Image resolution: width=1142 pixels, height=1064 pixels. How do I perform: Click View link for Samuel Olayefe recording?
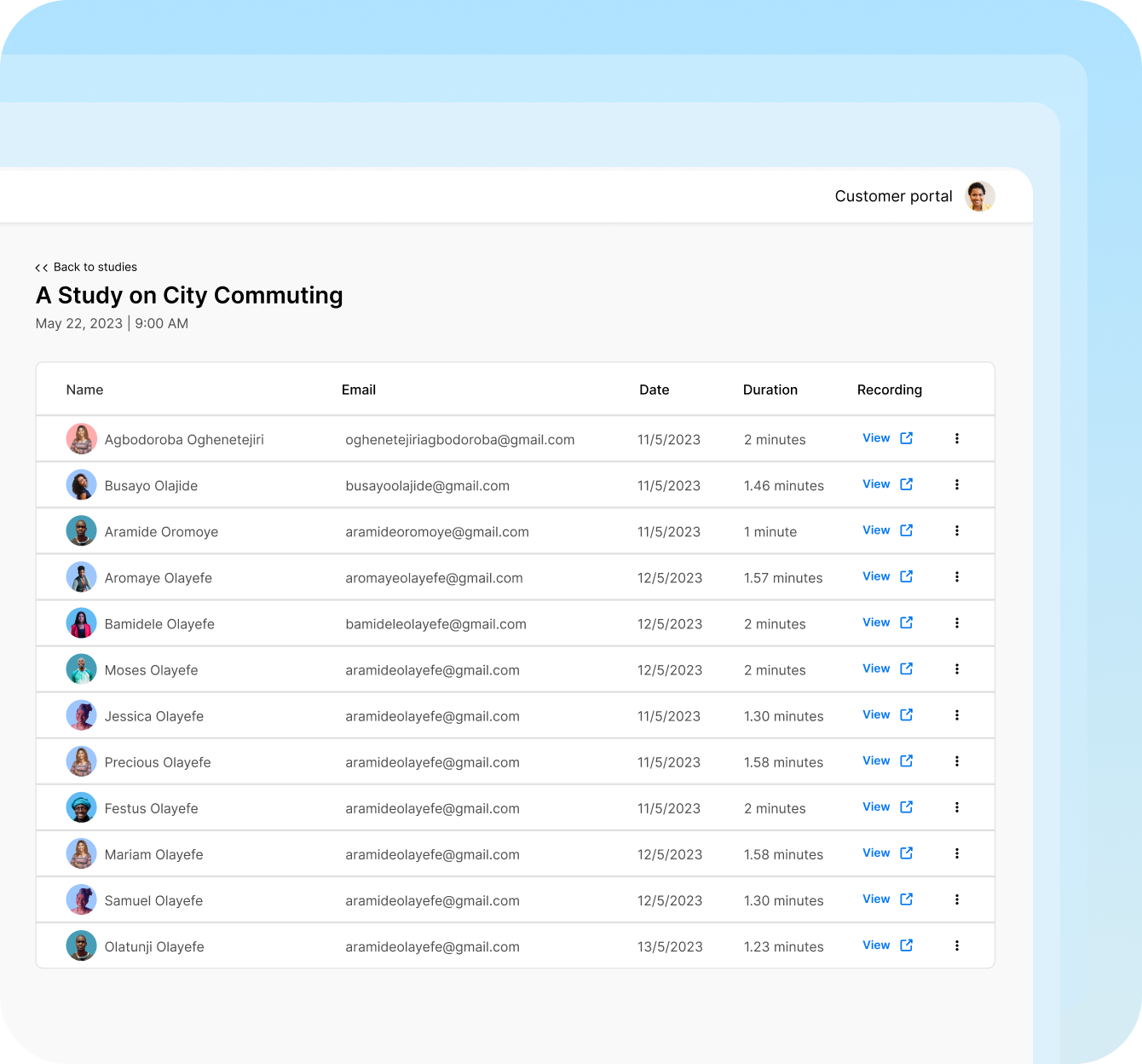click(x=876, y=899)
